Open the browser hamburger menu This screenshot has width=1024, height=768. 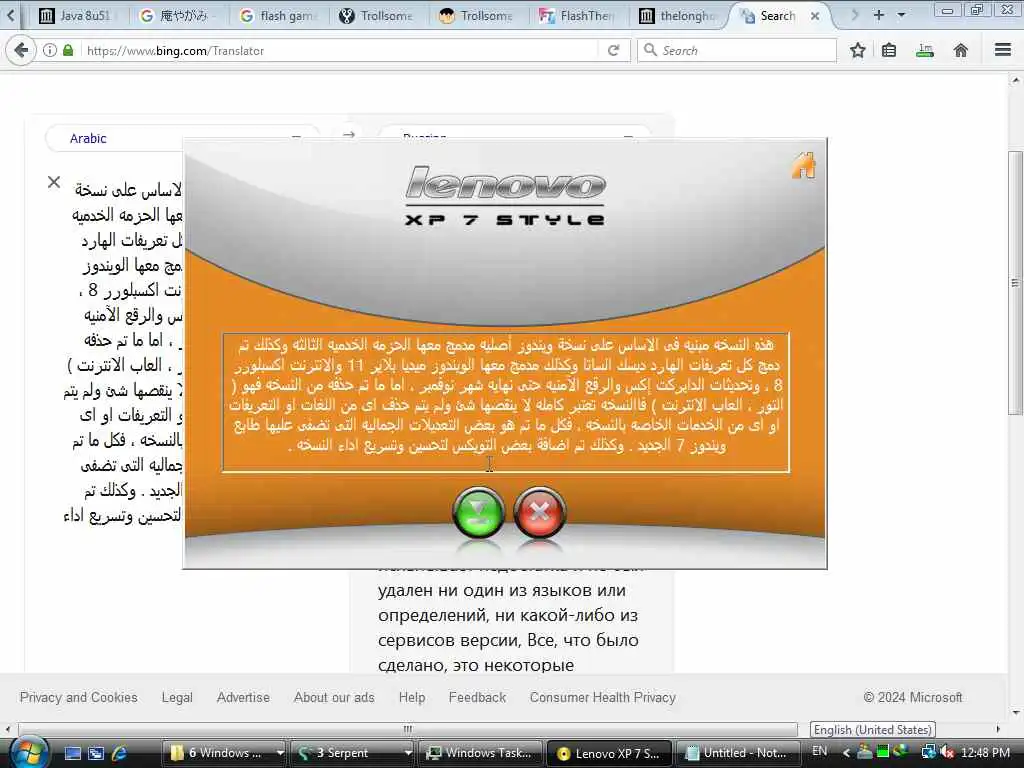pyautogui.click(x=1003, y=50)
